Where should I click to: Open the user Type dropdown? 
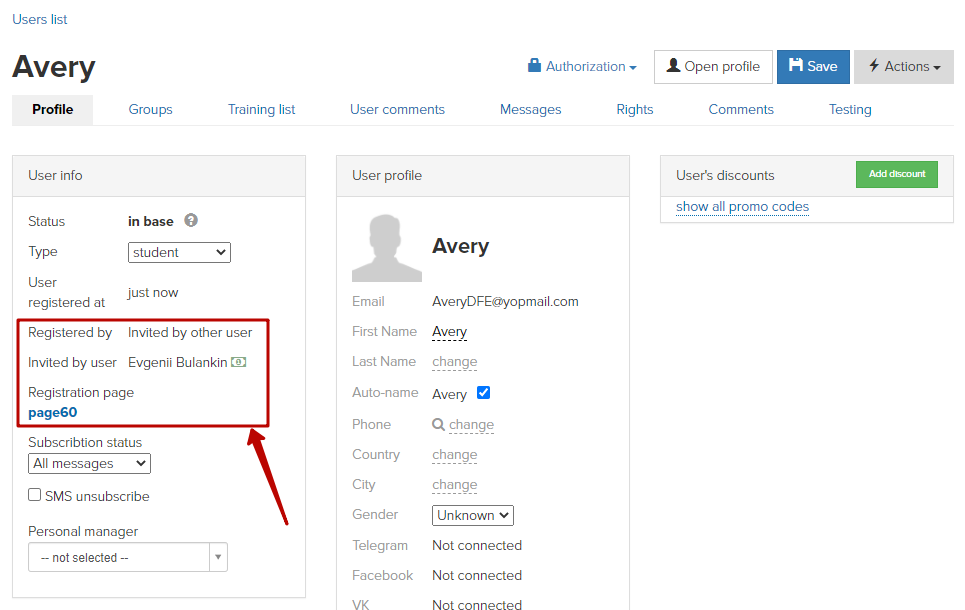180,253
